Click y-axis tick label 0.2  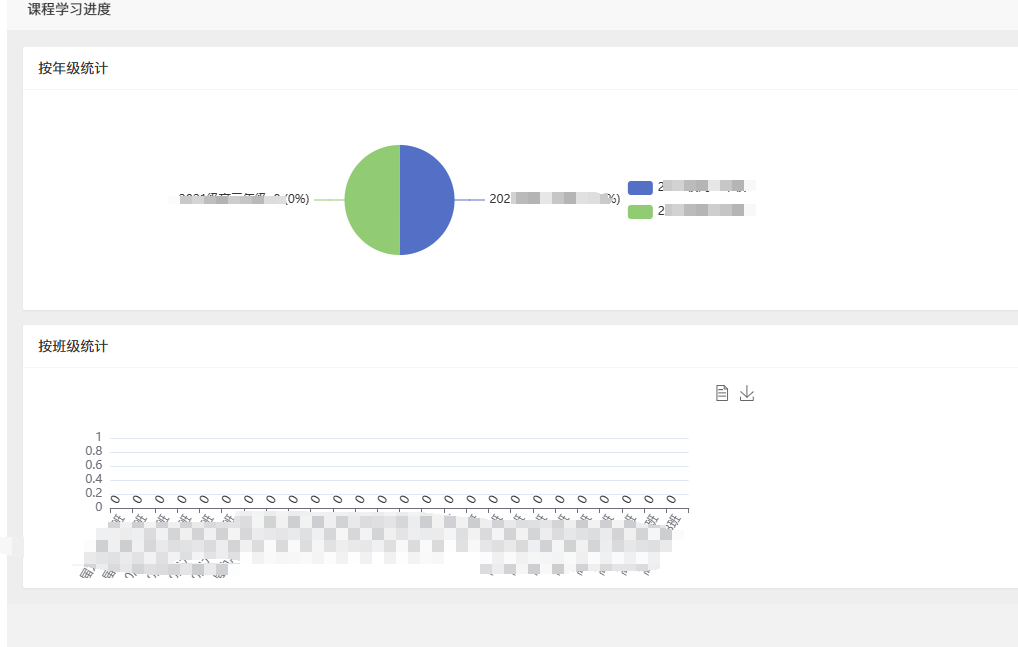pos(93,493)
